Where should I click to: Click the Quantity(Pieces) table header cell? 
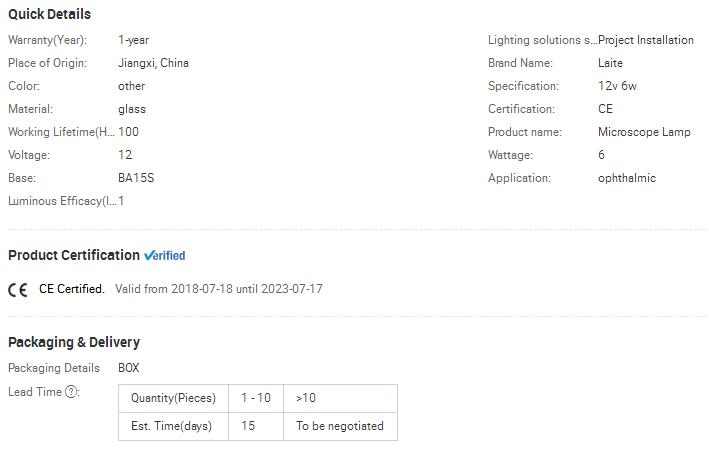click(173, 398)
